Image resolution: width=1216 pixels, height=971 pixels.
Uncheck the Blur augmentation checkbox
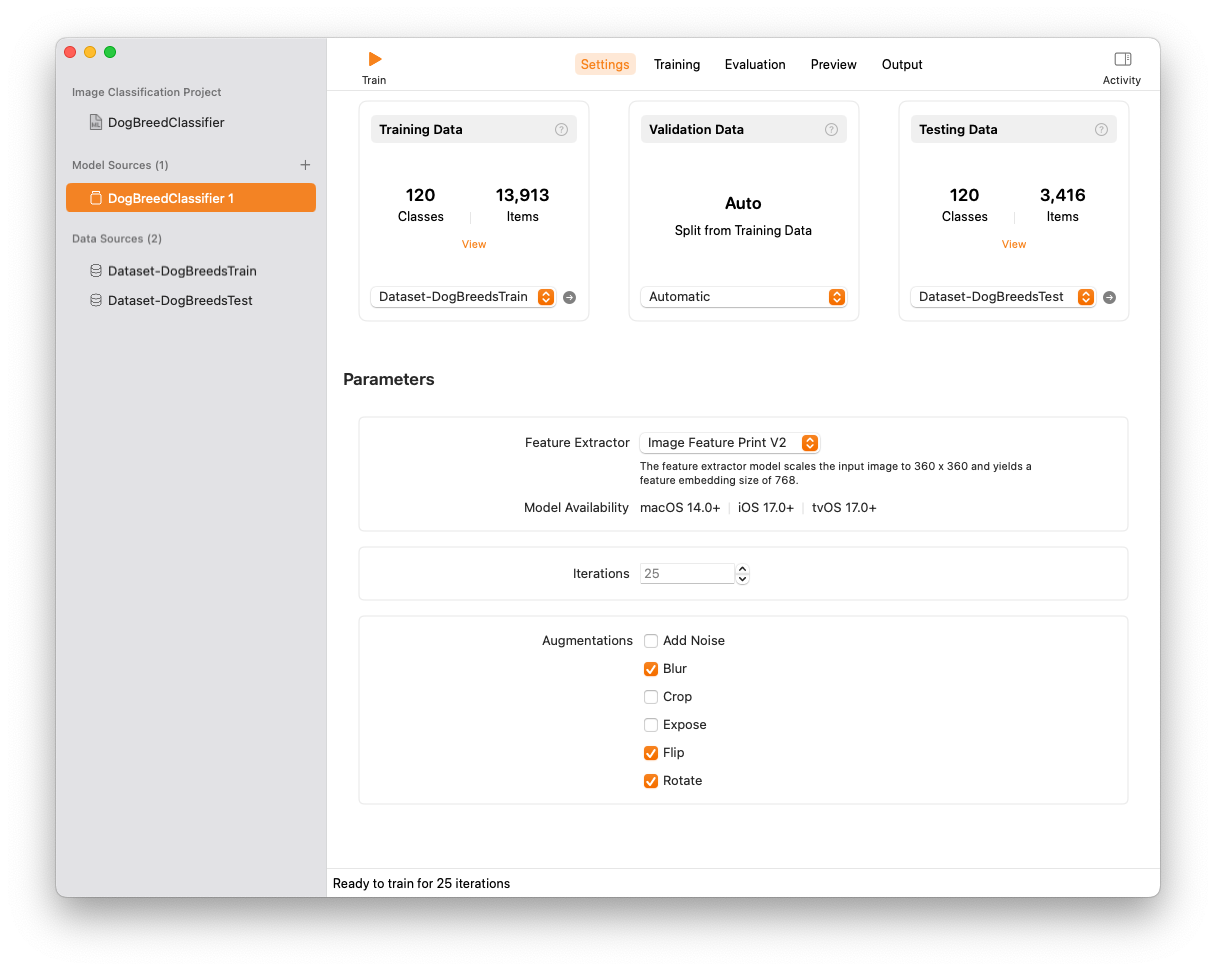click(651, 669)
